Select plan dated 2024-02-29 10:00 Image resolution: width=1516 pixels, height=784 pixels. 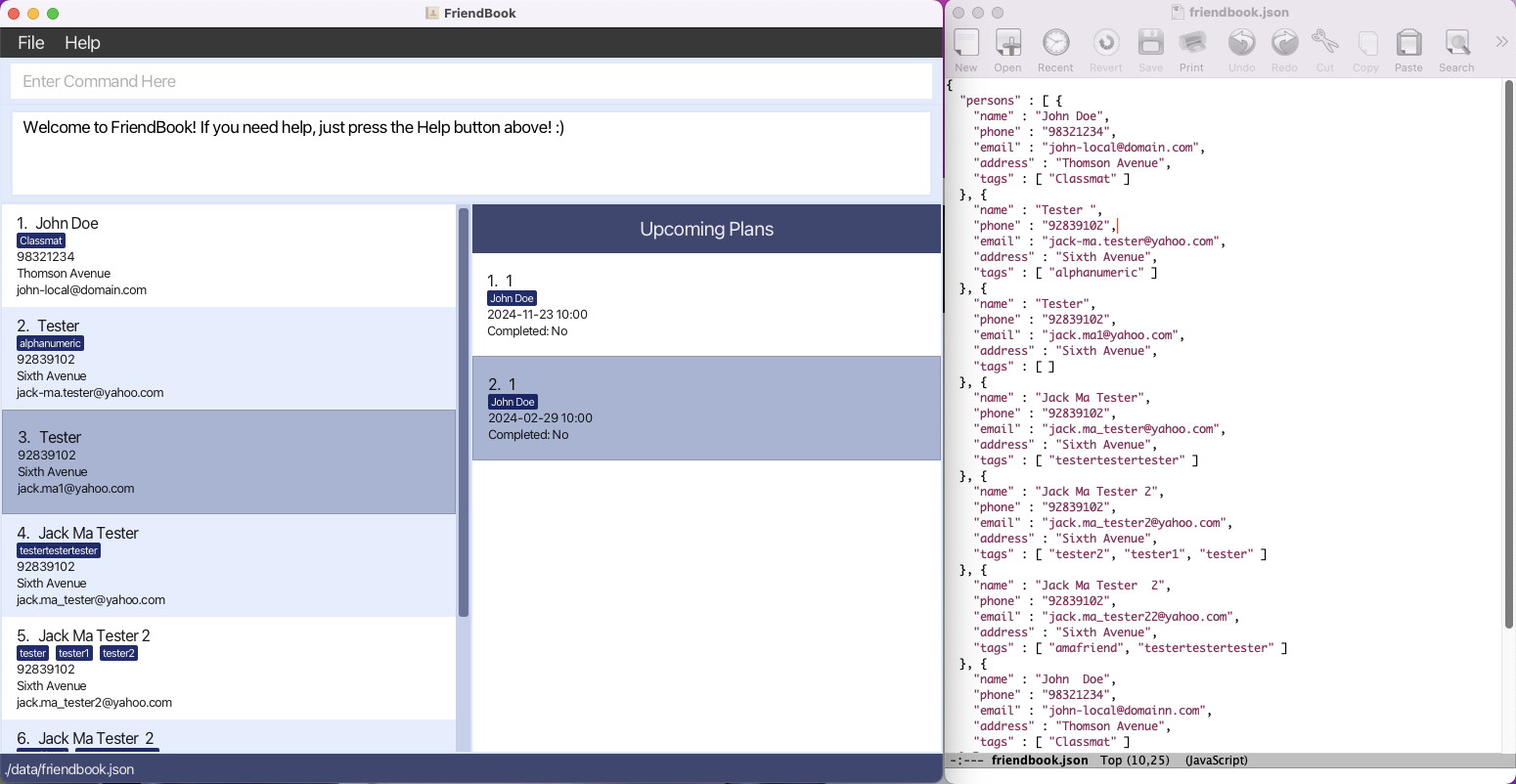(706, 408)
